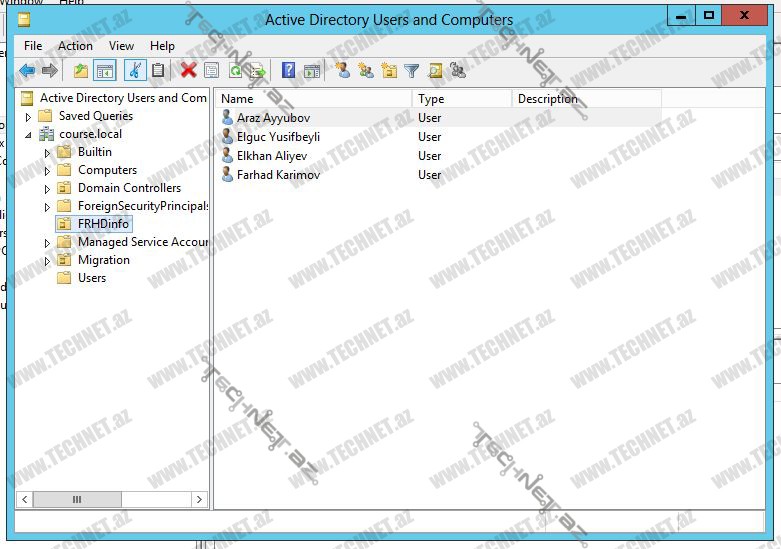Click the Back arrow in toolbar
The height and width of the screenshot is (549, 781).
click(x=26, y=70)
